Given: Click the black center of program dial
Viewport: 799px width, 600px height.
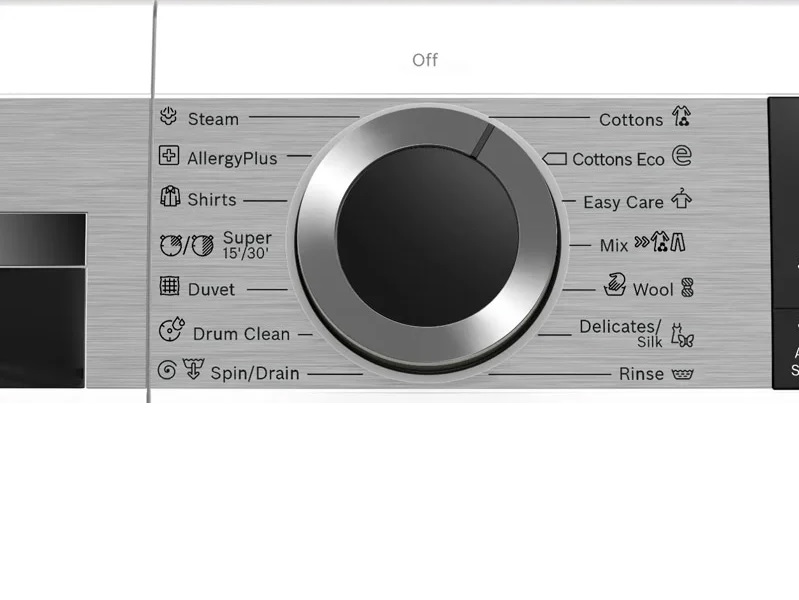Looking at the screenshot, I should tap(428, 237).
